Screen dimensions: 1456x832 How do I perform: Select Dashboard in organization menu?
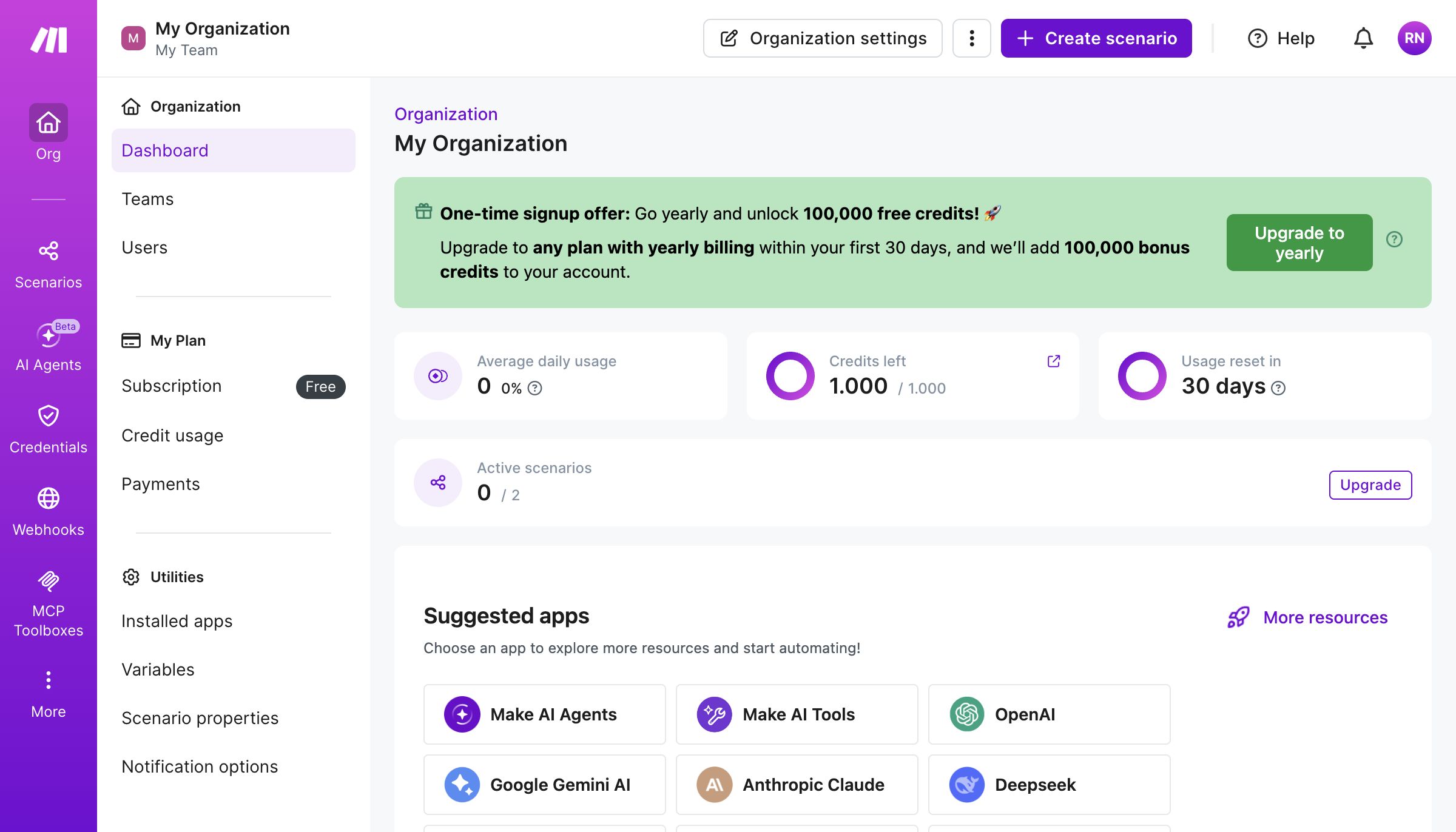(234, 150)
